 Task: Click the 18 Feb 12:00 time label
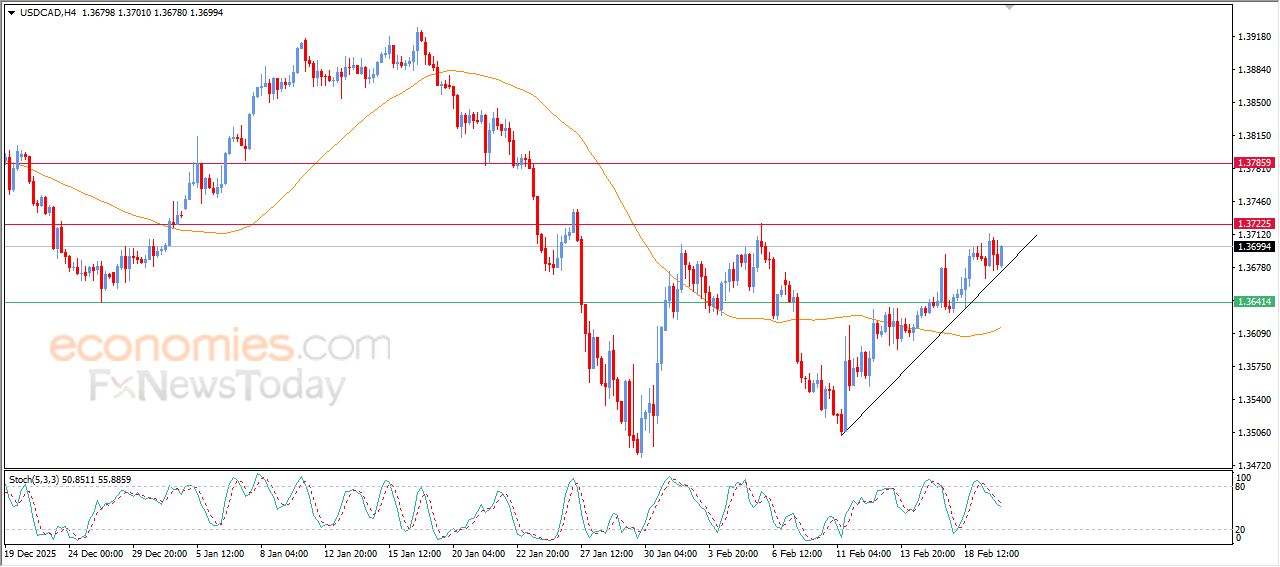990,552
